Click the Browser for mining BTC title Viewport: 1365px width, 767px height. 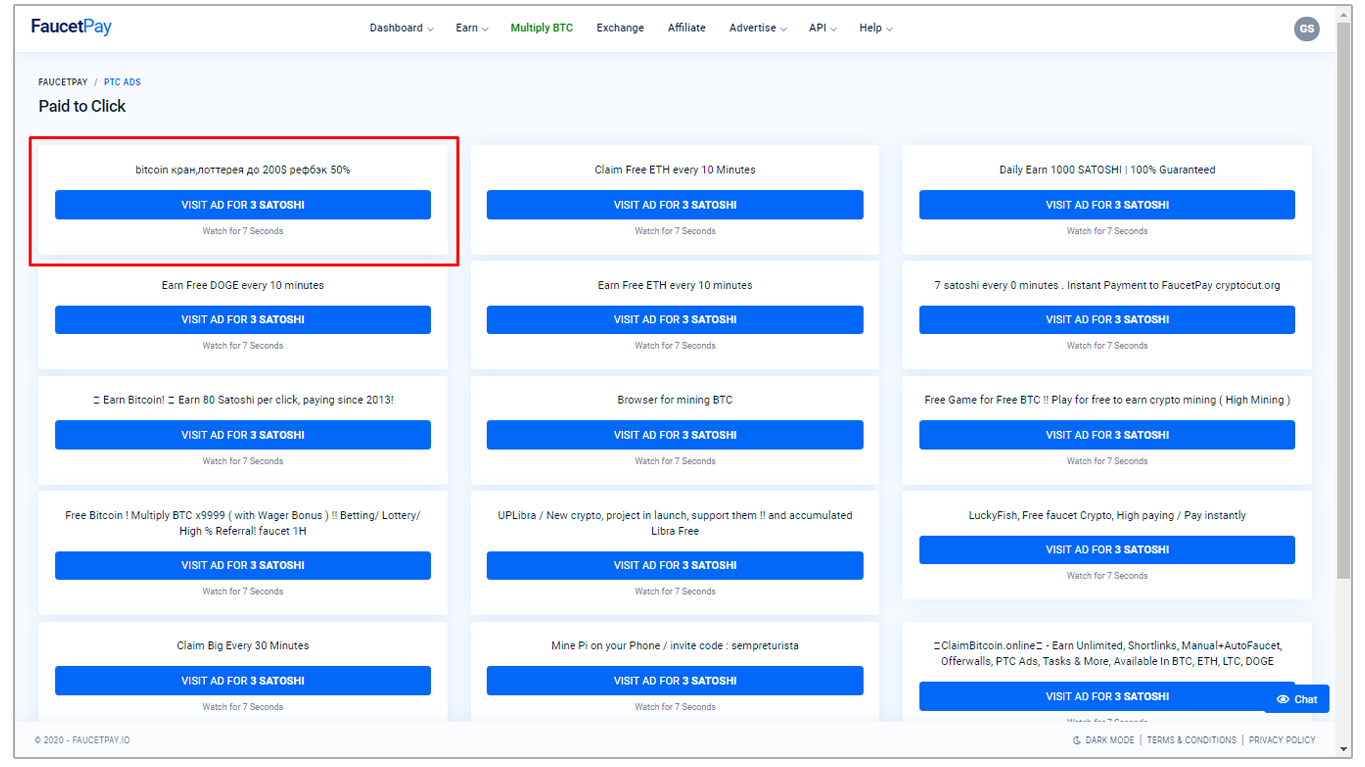click(x=675, y=400)
